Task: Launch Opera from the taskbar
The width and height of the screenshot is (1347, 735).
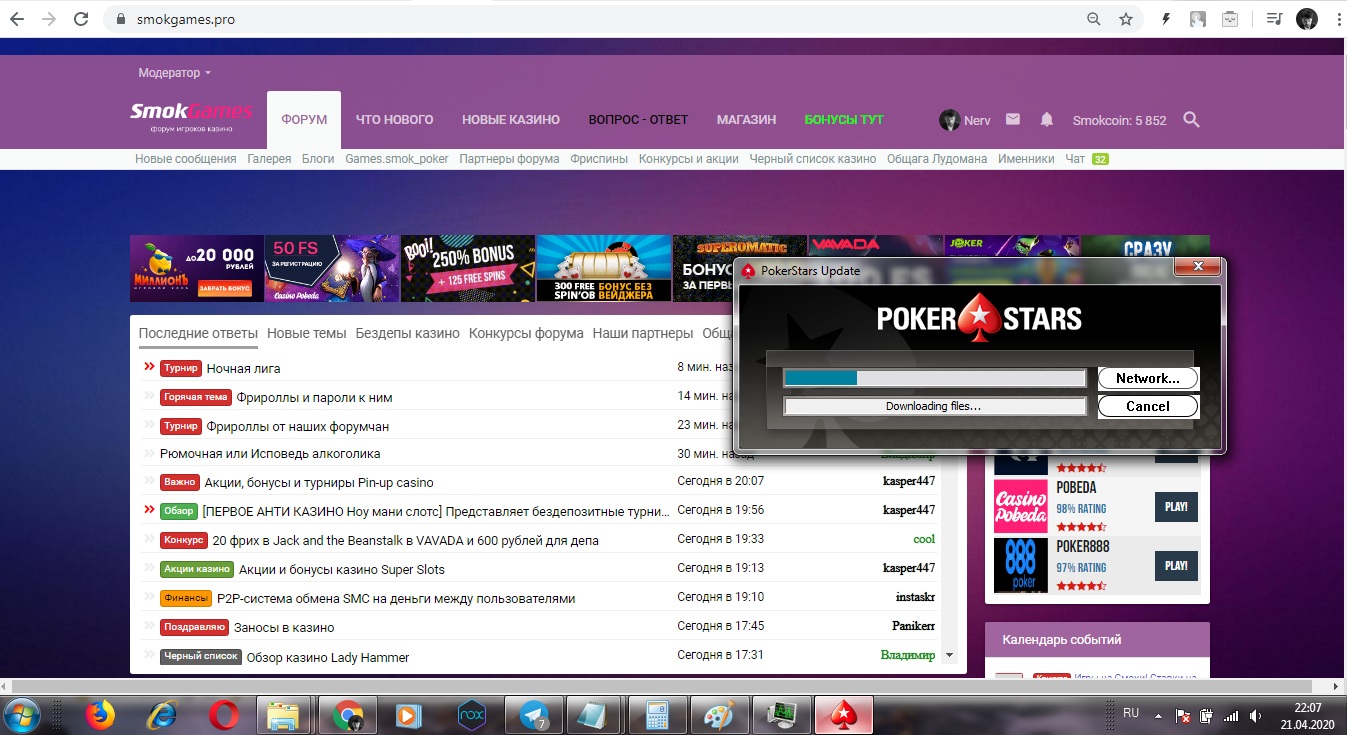Action: pyautogui.click(x=224, y=715)
